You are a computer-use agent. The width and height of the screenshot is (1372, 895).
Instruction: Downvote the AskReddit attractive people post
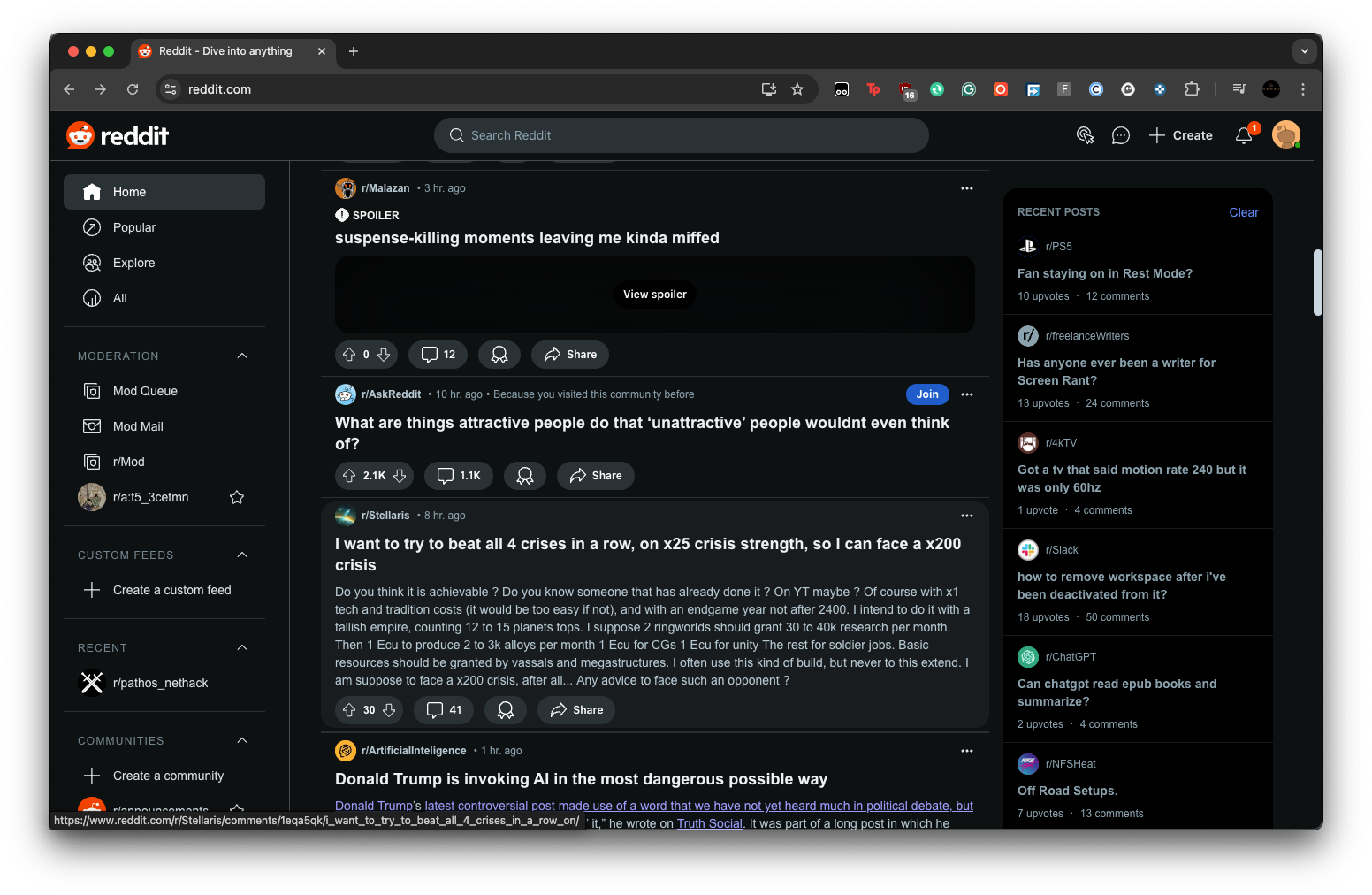(x=399, y=475)
